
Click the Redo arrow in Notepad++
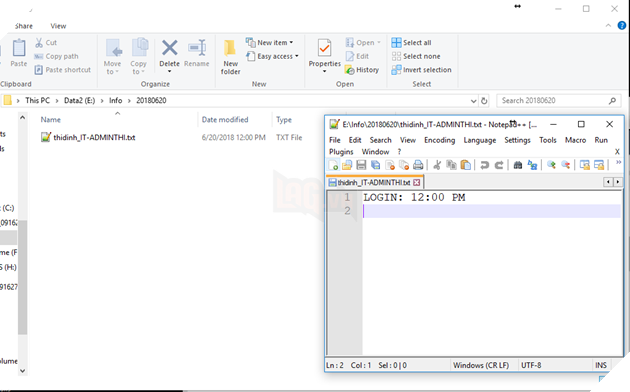[x=499, y=165]
